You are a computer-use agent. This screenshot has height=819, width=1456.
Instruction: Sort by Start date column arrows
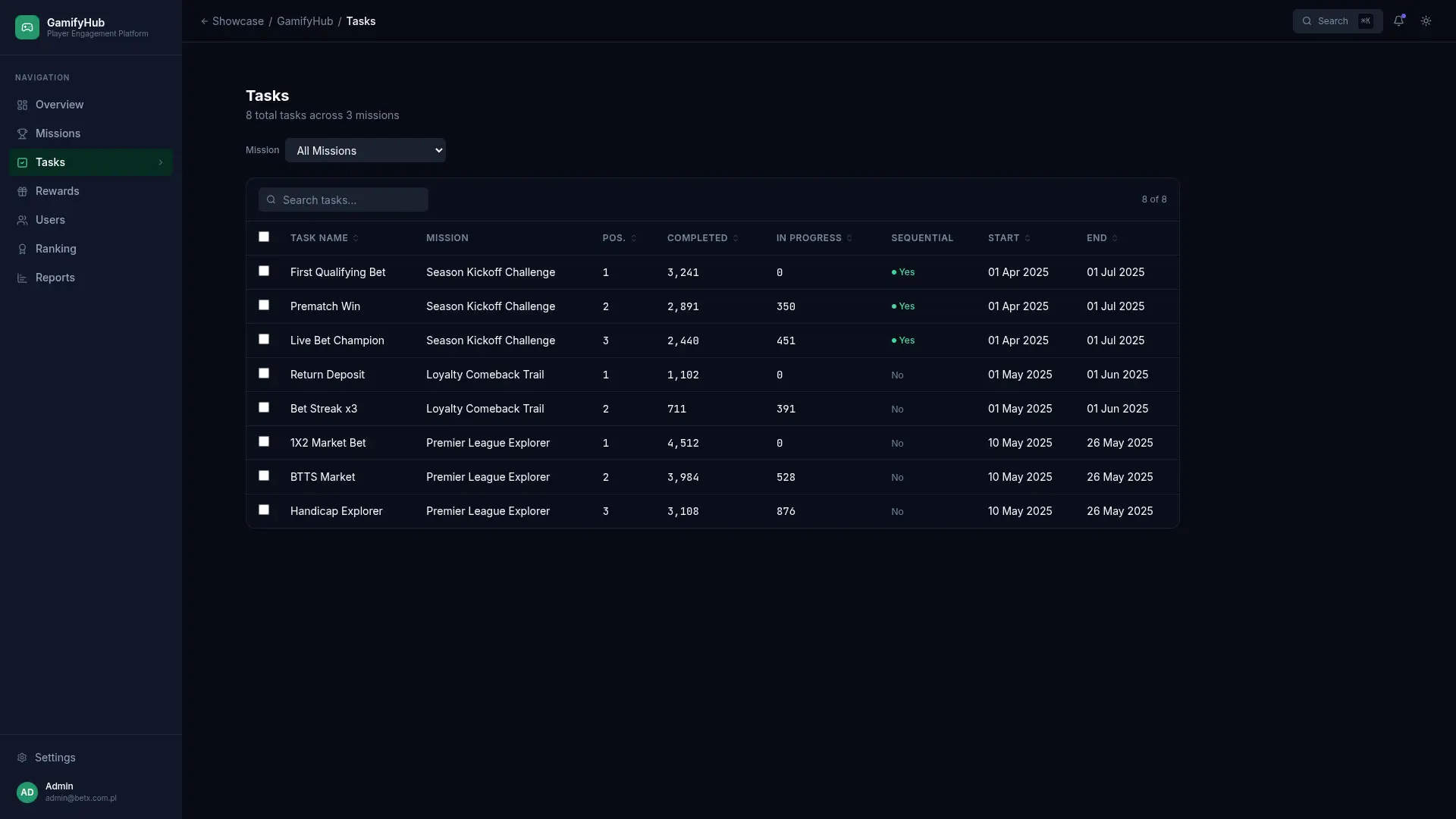[1028, 238]
